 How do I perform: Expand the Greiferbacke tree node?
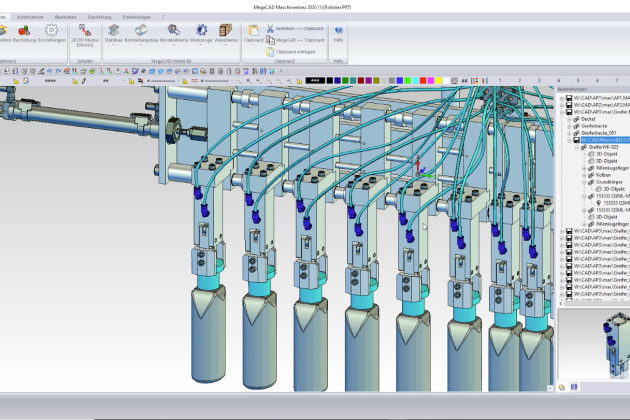(x=569, y=125)
